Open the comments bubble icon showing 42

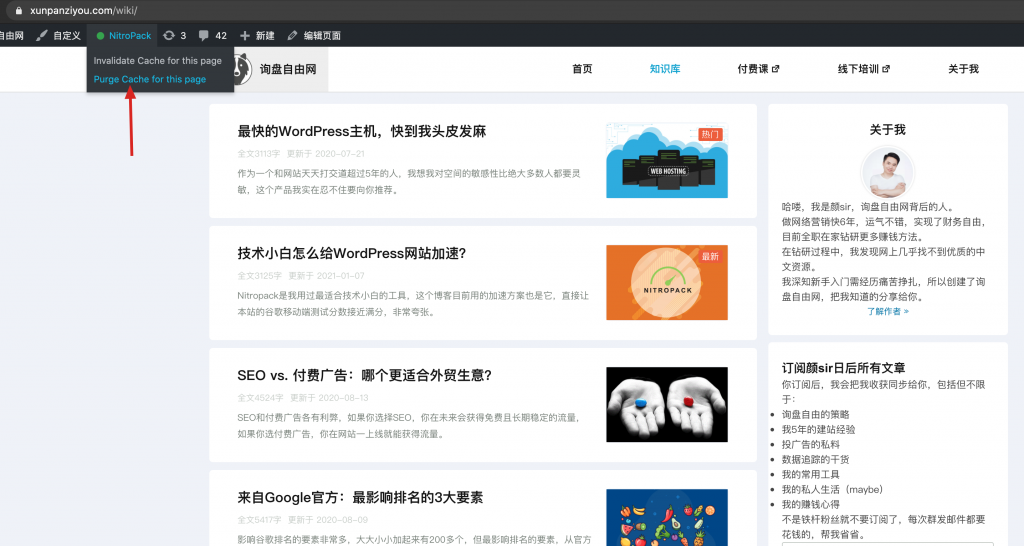coord(204,36)
